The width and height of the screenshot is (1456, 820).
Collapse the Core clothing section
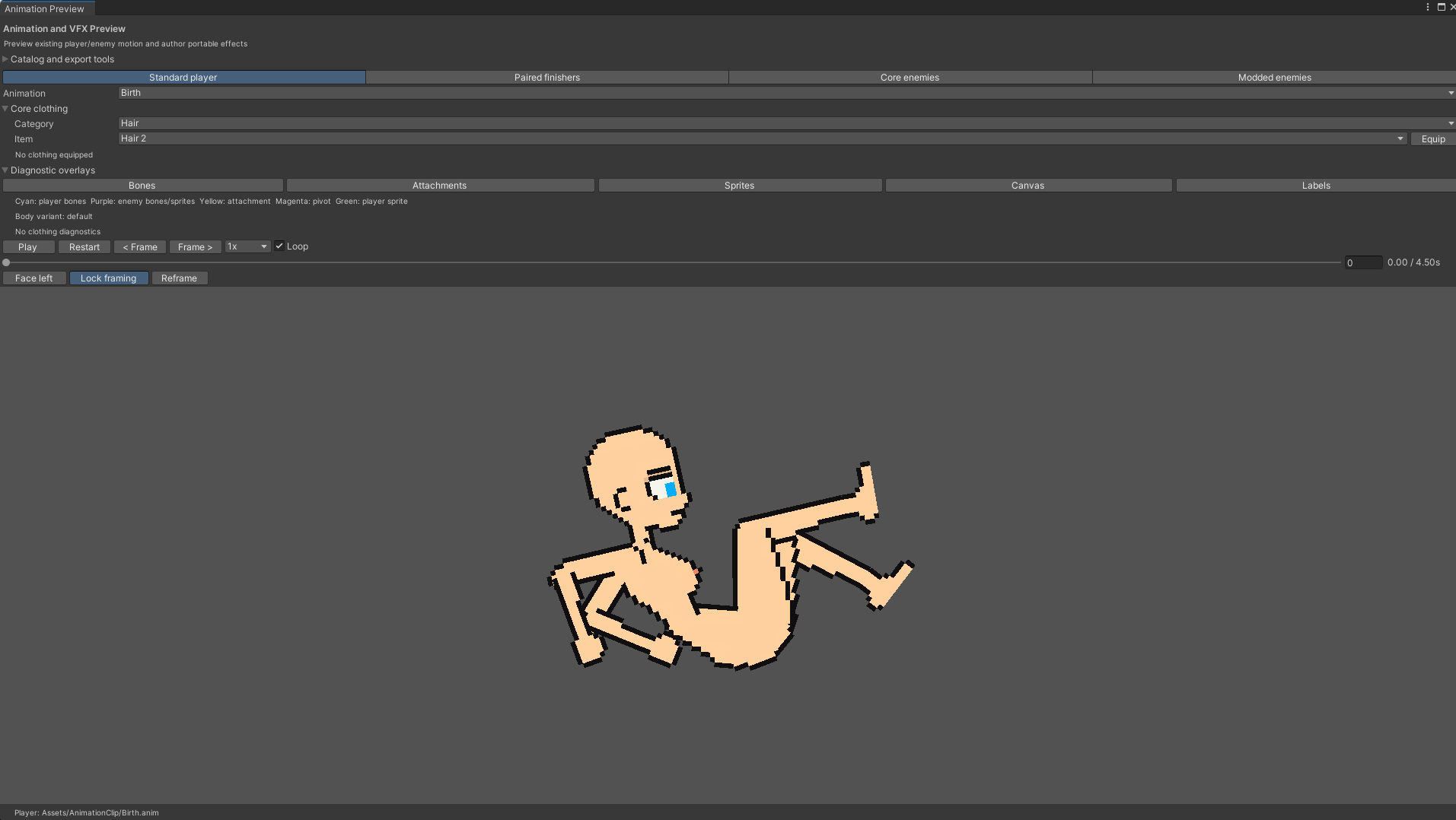36,109
